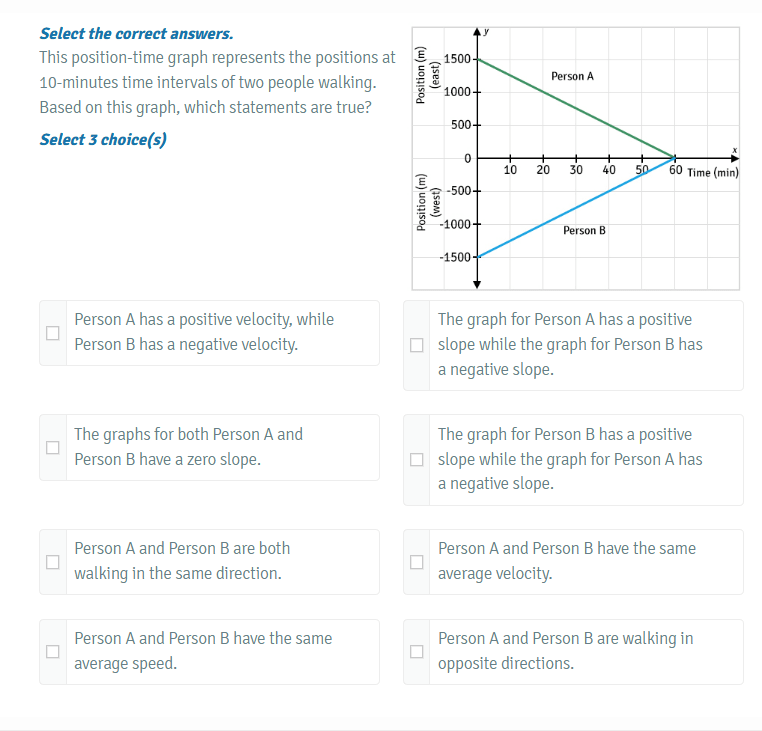762x731 pixels.
Task: Click the 'Time (min)' axis label
Action: [x=713, y=173]
